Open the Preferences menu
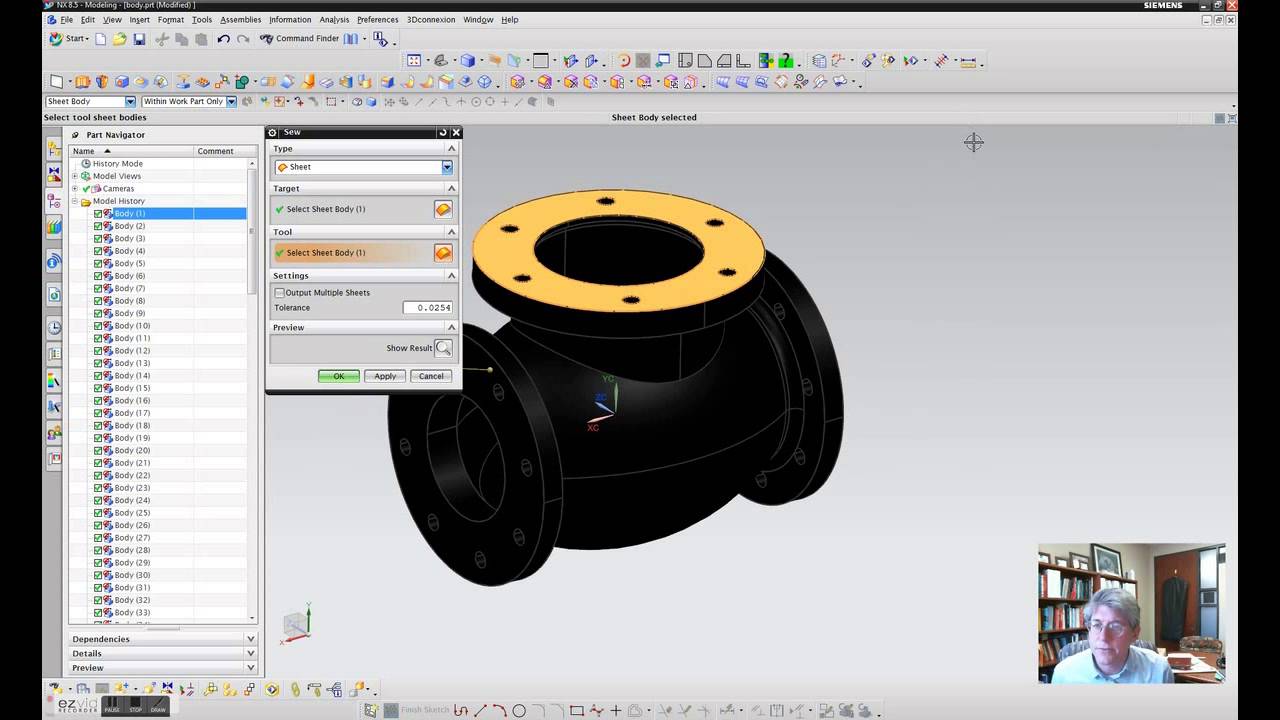This screenshot has width=1280, height=720. click(377, 20)
